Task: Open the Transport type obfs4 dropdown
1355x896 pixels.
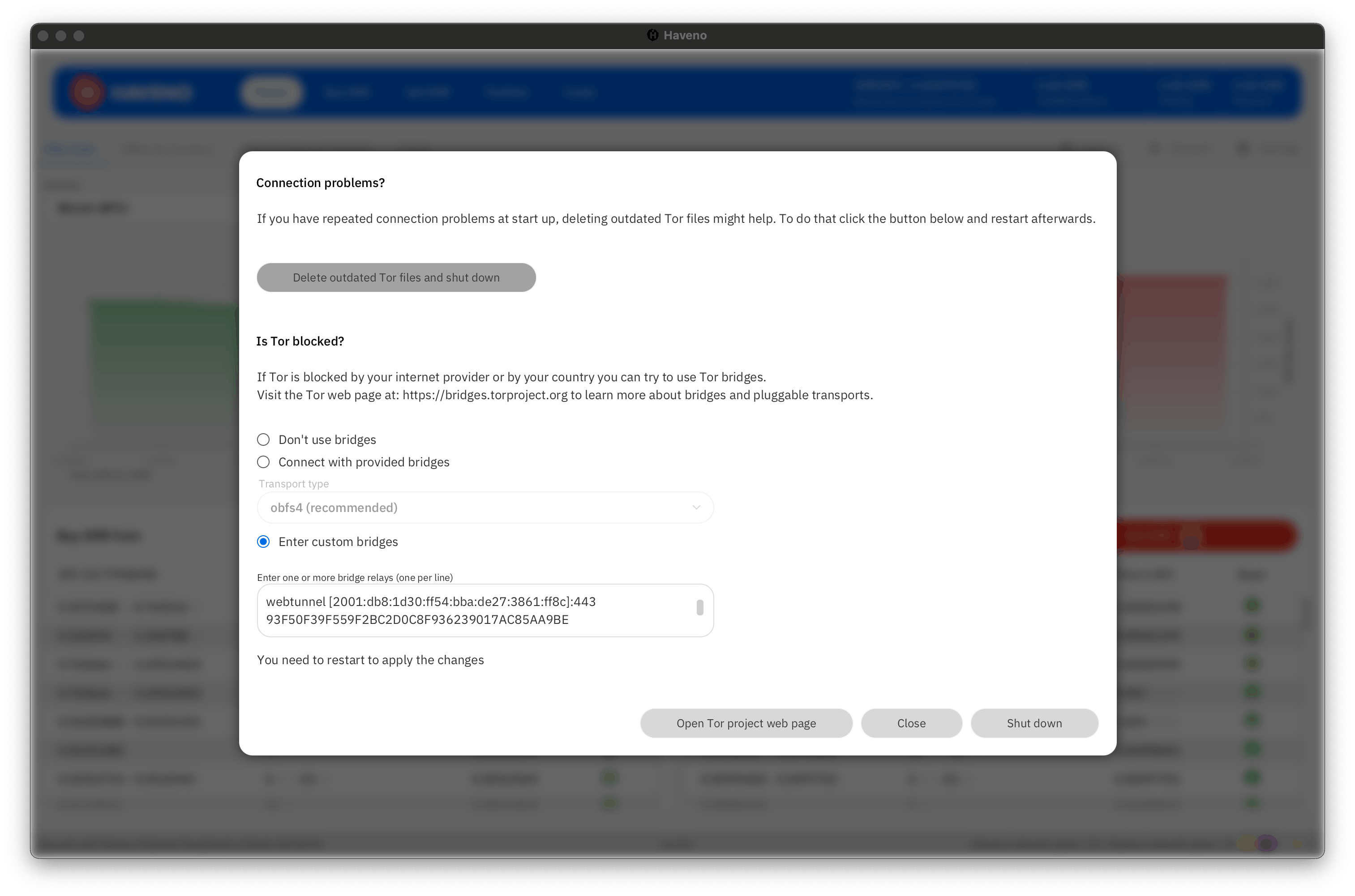Action: (485, 508)
